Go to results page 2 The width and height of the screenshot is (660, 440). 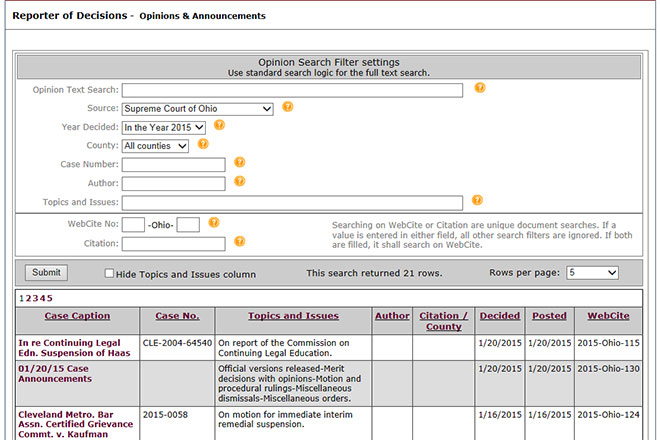click(28, 299)
